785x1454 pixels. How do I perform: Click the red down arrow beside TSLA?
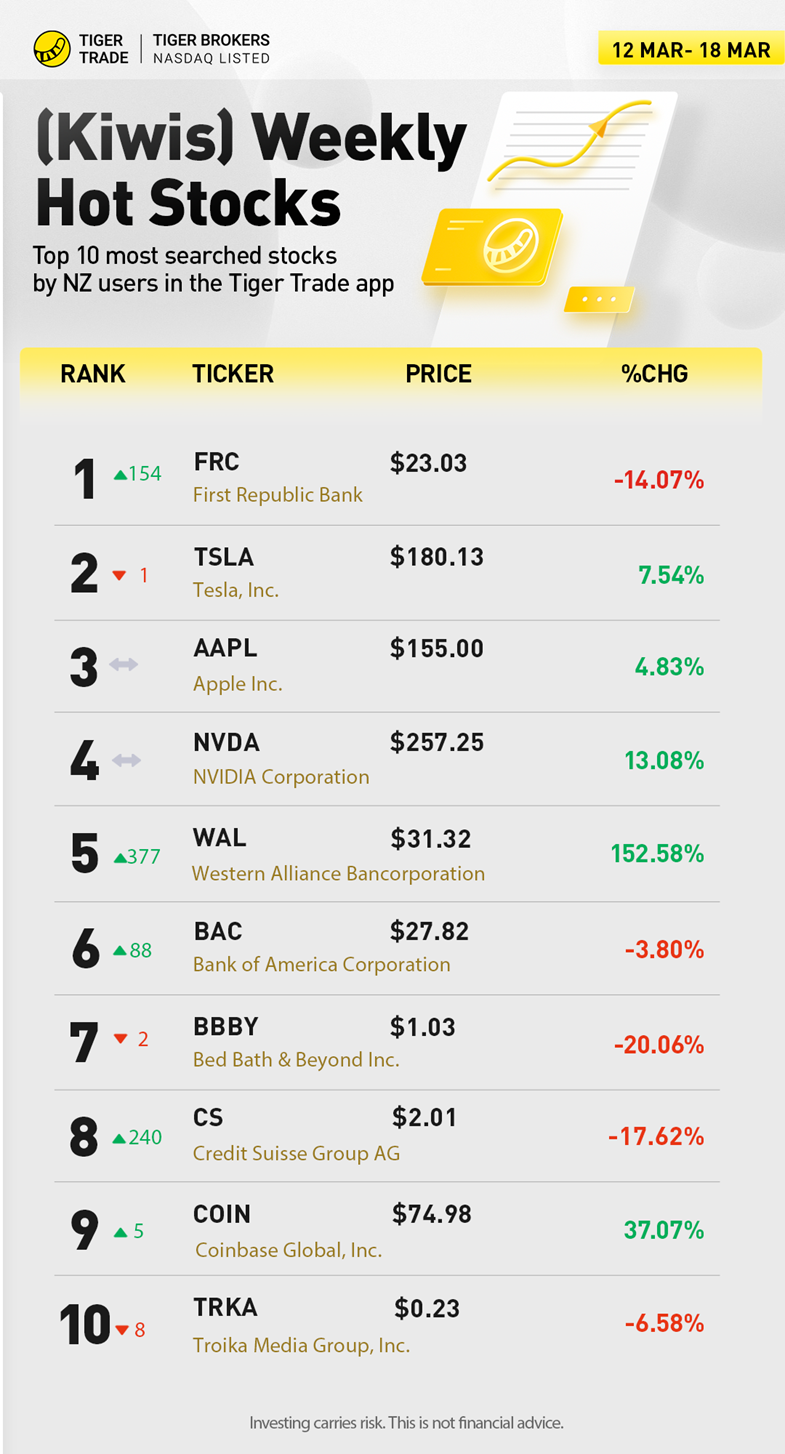(120, 575)
